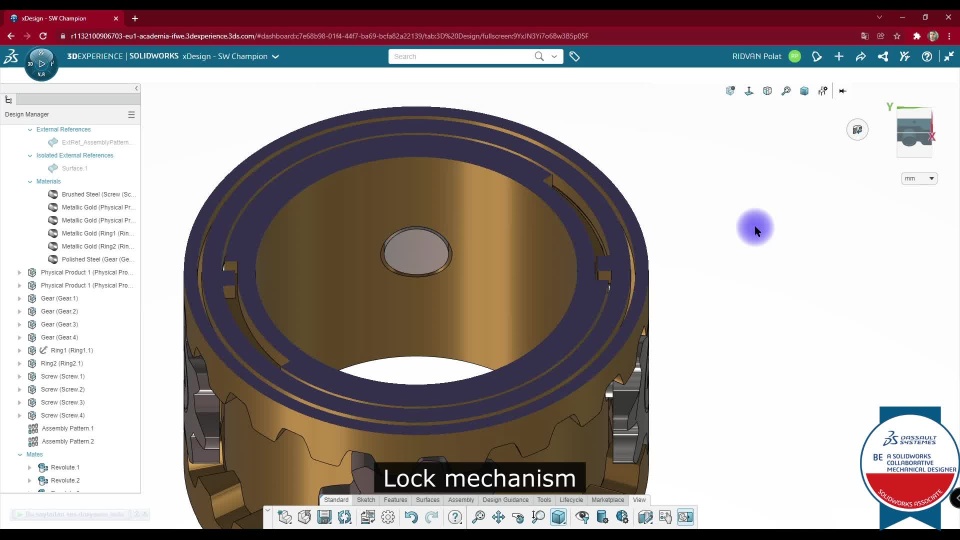
Task: Open the xDesign - SW Champion dashboard dropdown
Action: tap(276, 56)
